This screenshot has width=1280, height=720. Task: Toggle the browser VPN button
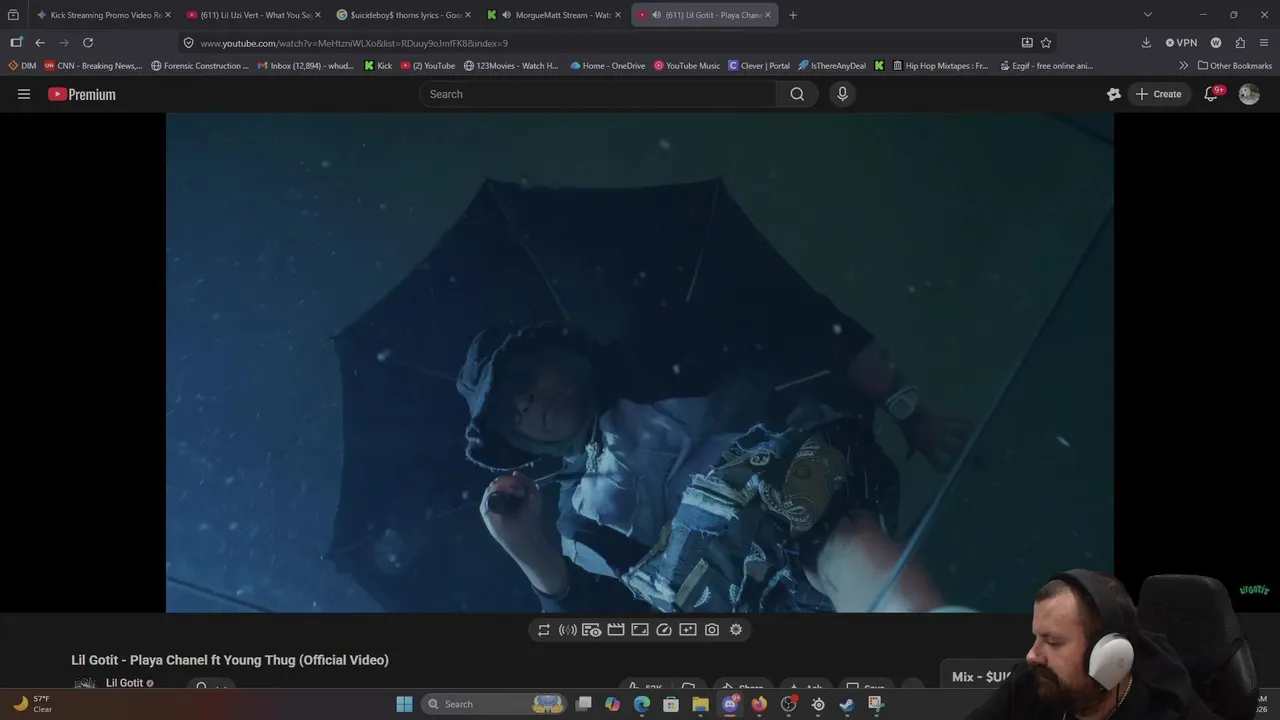(1181, 43)
